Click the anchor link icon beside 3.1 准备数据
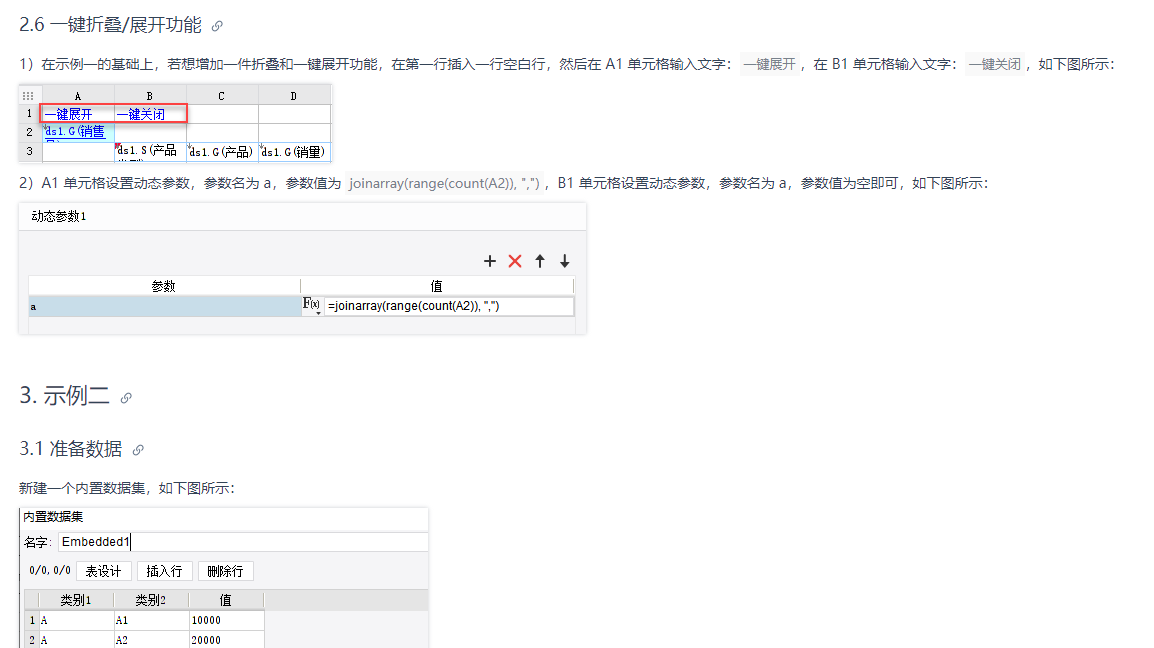Viewport: 1154px width, 648px height. pos(138,450)
